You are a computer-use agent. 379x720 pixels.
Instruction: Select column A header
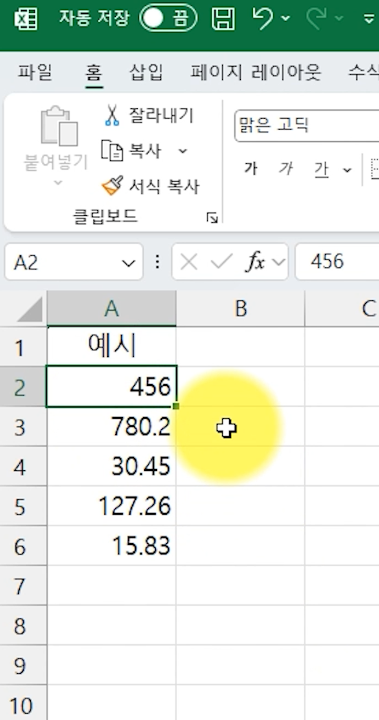pyautogui.click(x=112, y=309)
